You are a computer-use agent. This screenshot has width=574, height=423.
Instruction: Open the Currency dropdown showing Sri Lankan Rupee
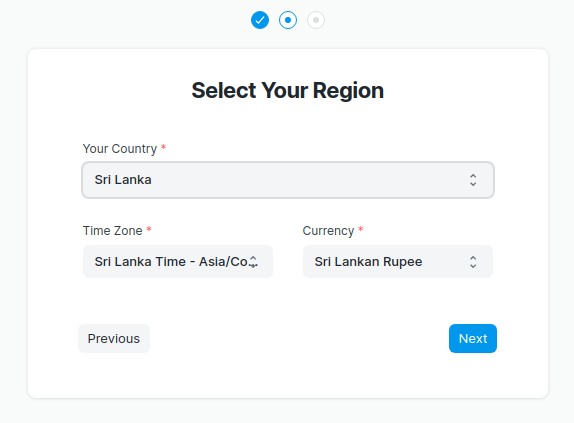tap(398, 262)
